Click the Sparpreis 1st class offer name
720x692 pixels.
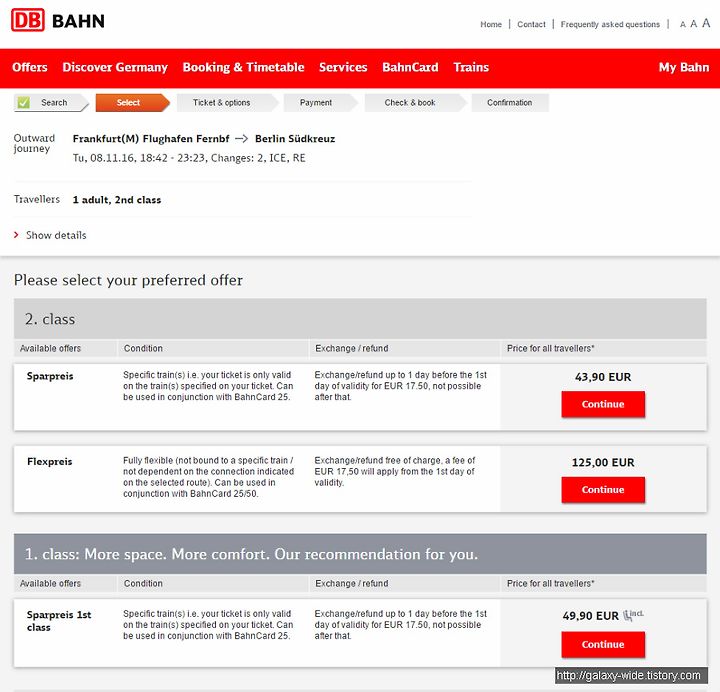pos(59,621)
